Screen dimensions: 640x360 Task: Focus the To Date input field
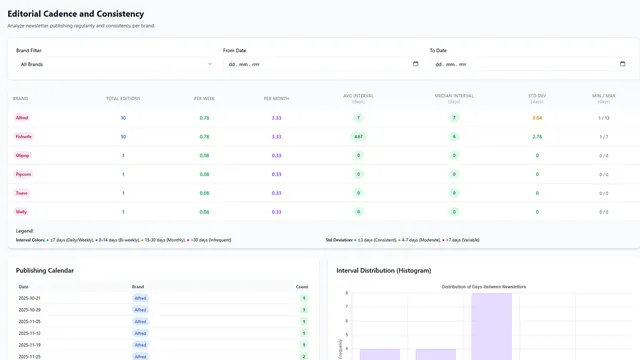[529, 64]
